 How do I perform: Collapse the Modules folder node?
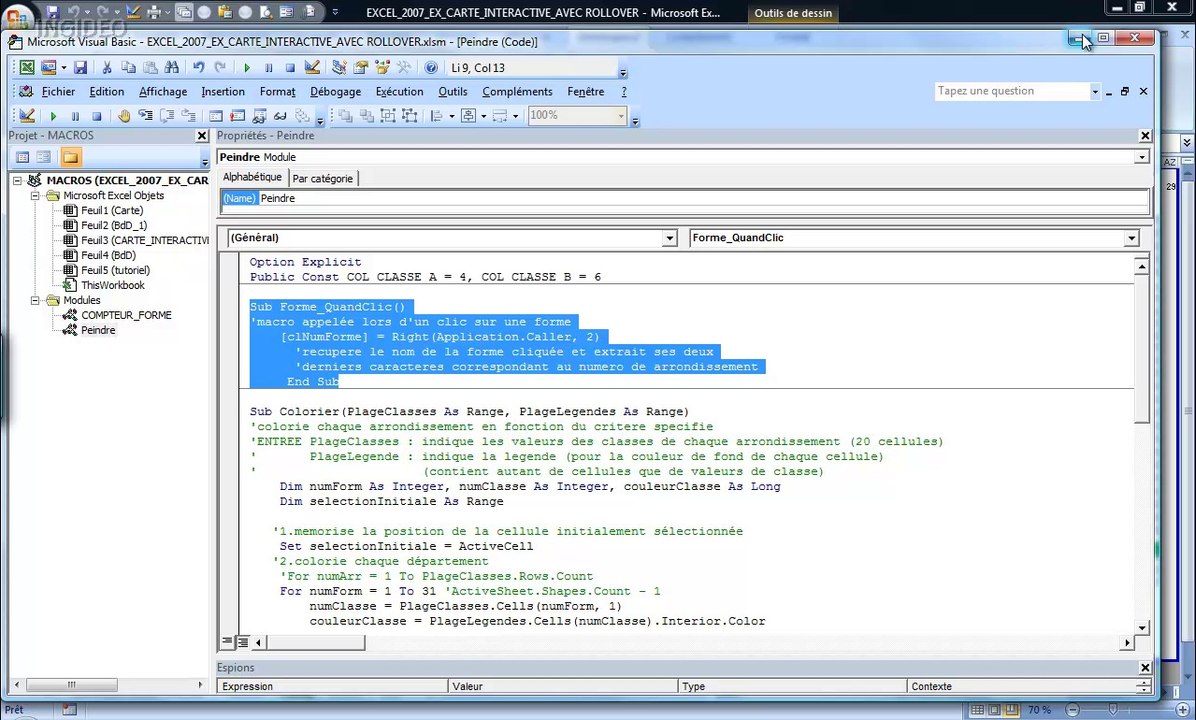point(35,301)
